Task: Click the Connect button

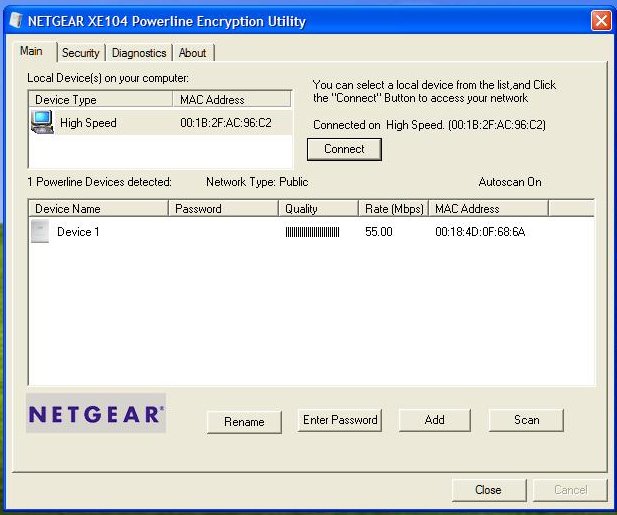Action: (344, 149)
